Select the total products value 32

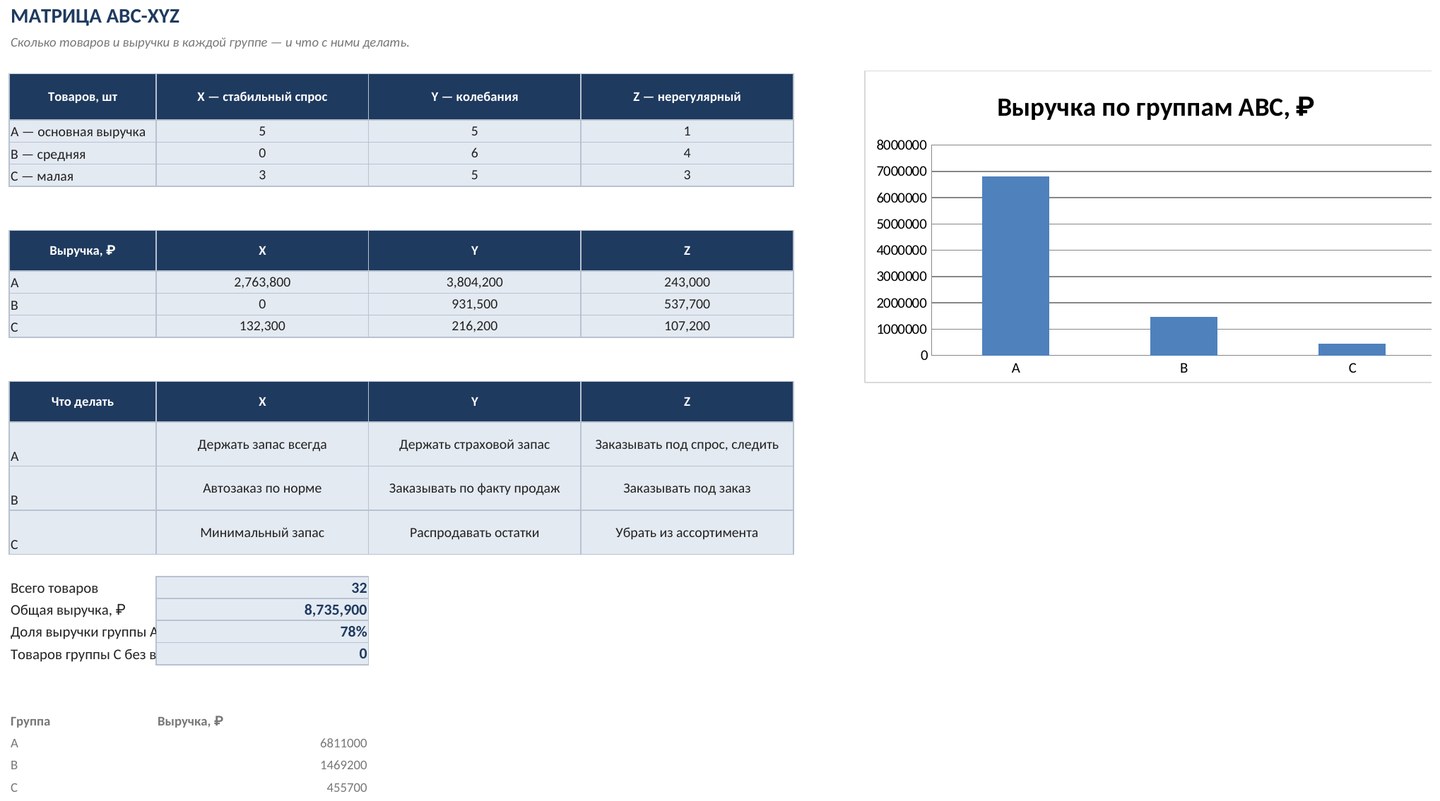coord(262,588)
